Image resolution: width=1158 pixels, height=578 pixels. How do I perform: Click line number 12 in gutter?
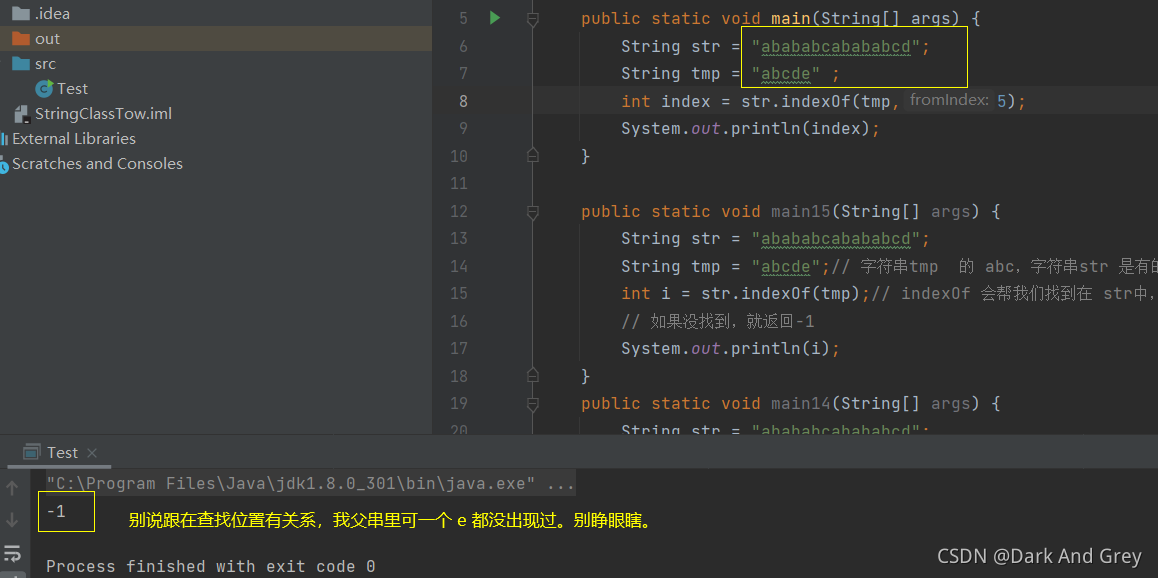pos(459,212)
